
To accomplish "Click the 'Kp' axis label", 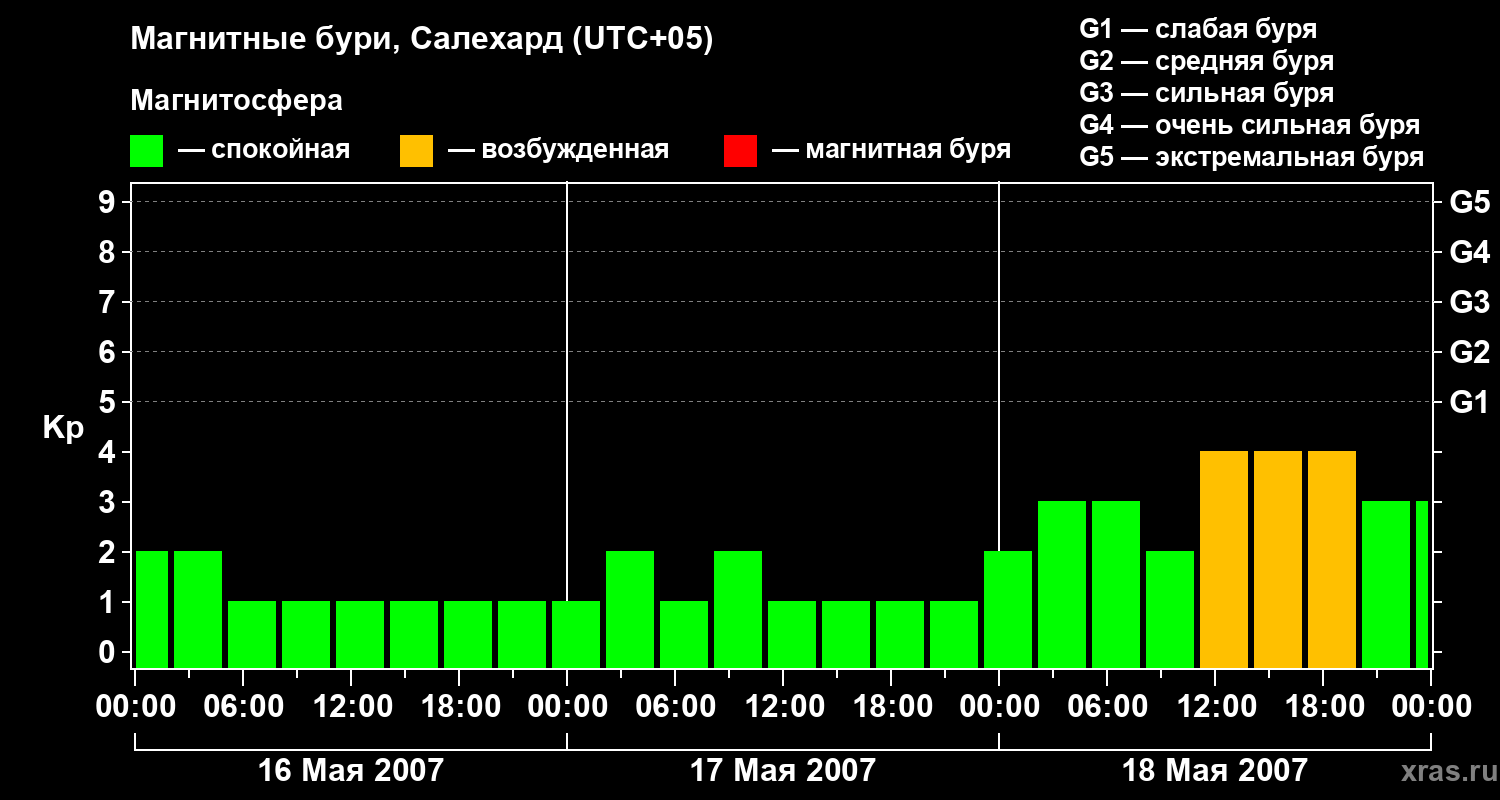I will click(x=63, y=428).
